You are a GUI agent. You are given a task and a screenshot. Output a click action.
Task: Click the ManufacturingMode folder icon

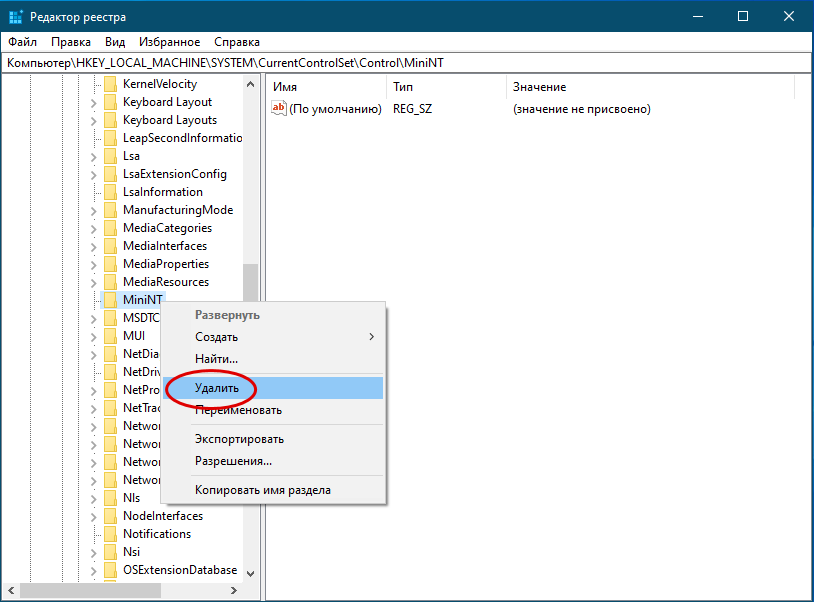[110, 210]
